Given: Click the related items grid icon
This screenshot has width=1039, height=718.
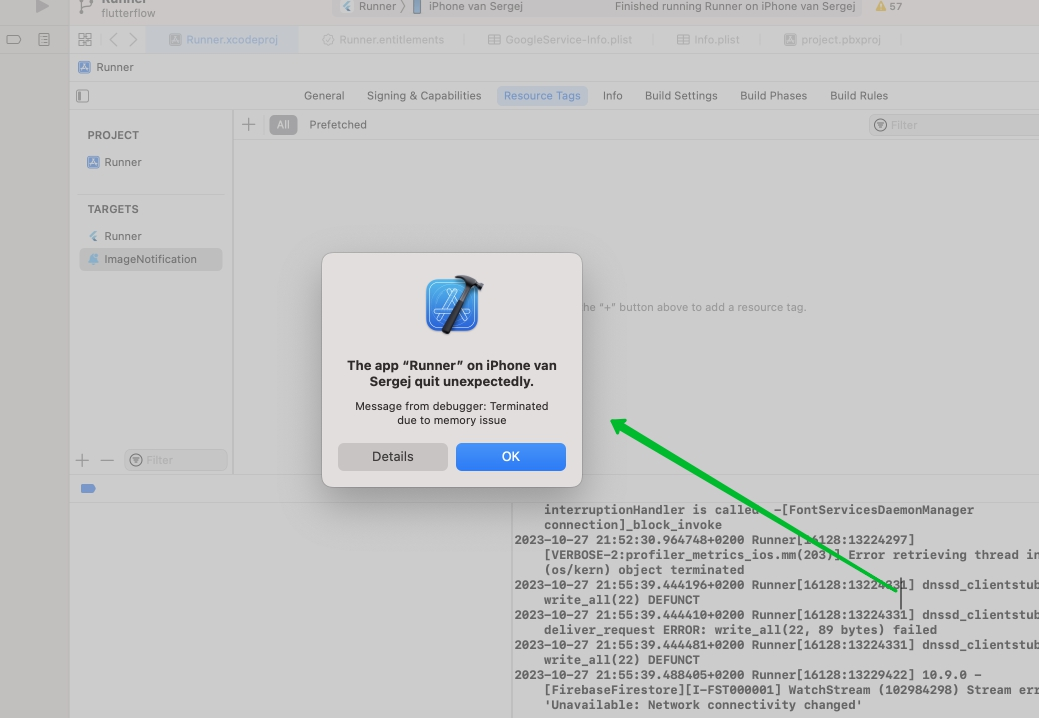Looking at the screenshot, I should pyautogui.click(x=85, y=40).
